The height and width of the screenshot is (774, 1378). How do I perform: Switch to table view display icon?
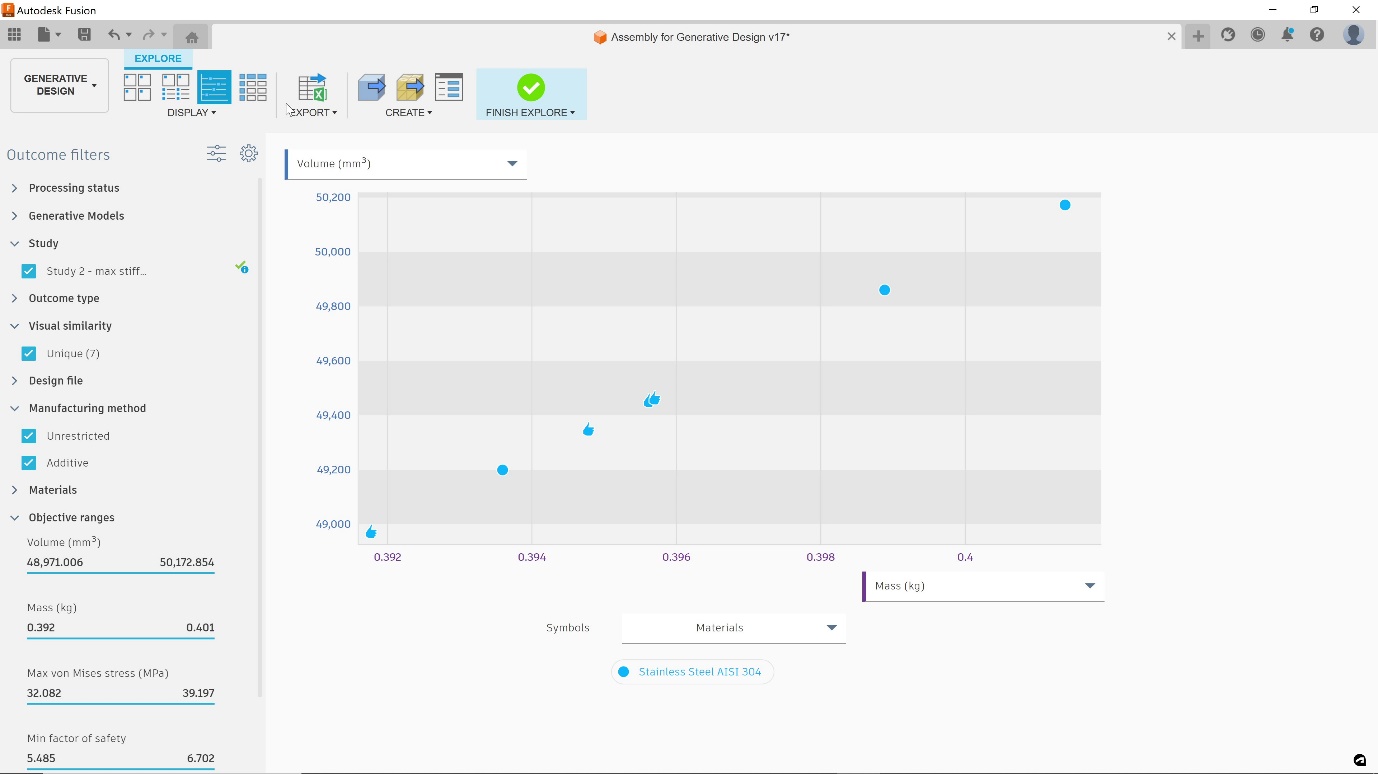[253, 87]
